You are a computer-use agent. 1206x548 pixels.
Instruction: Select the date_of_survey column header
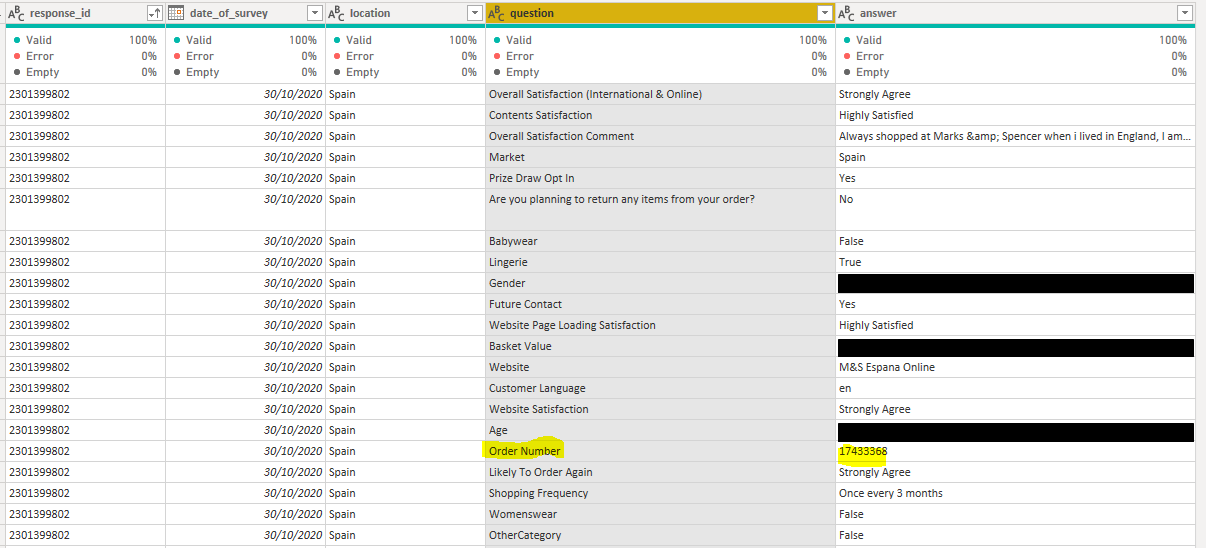pos(245,13)
